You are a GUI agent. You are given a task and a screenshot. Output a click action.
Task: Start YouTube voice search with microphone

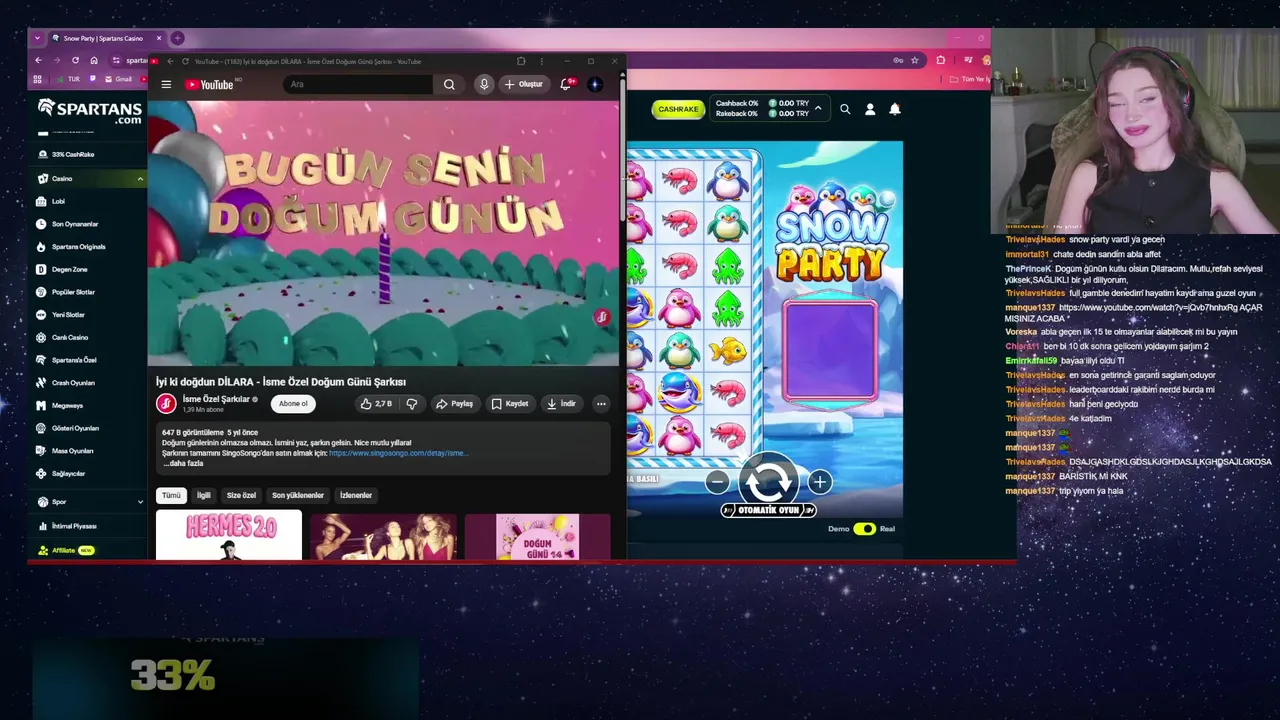[x=484, y=85]
